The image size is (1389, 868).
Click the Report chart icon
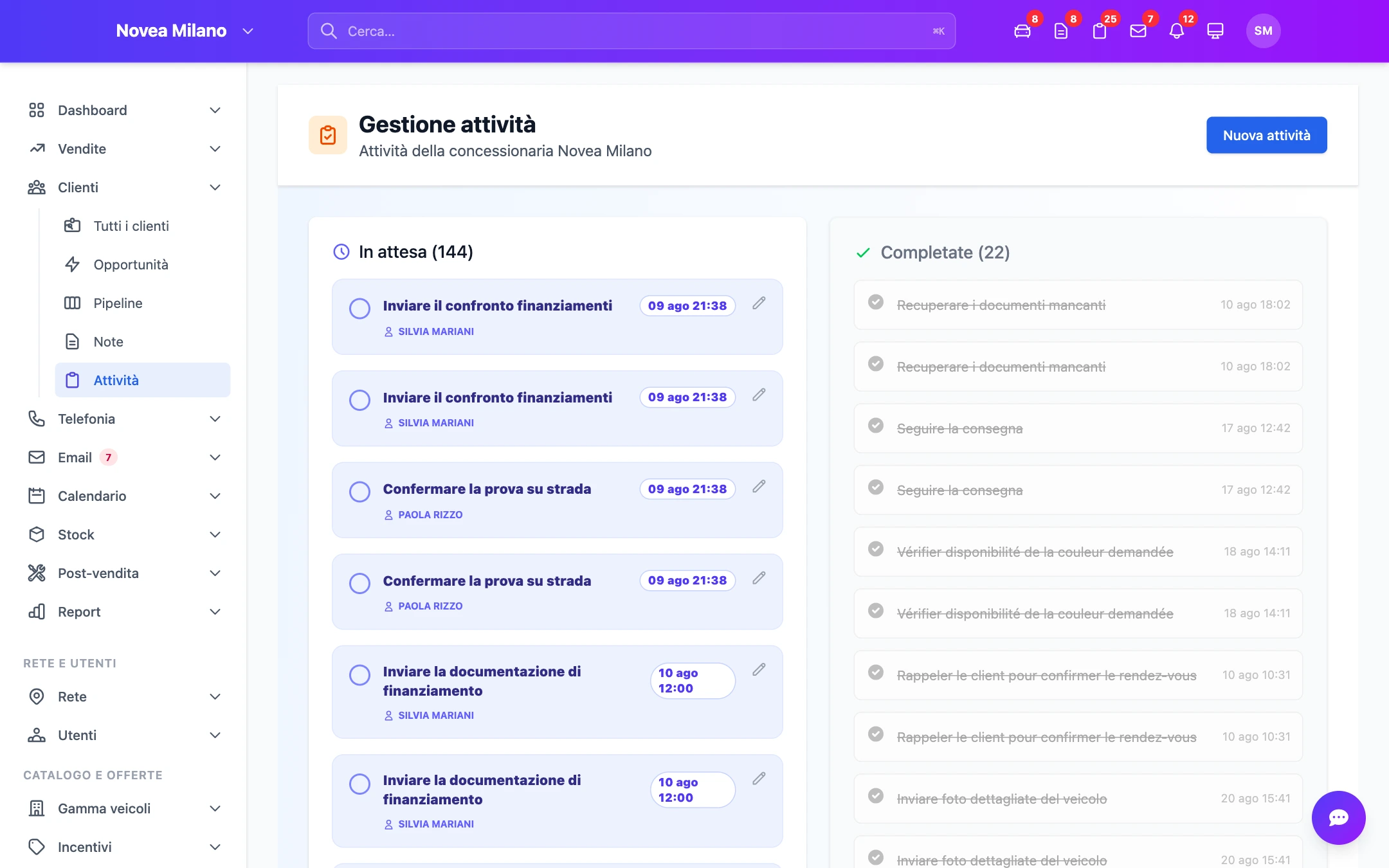coord(37,611)
